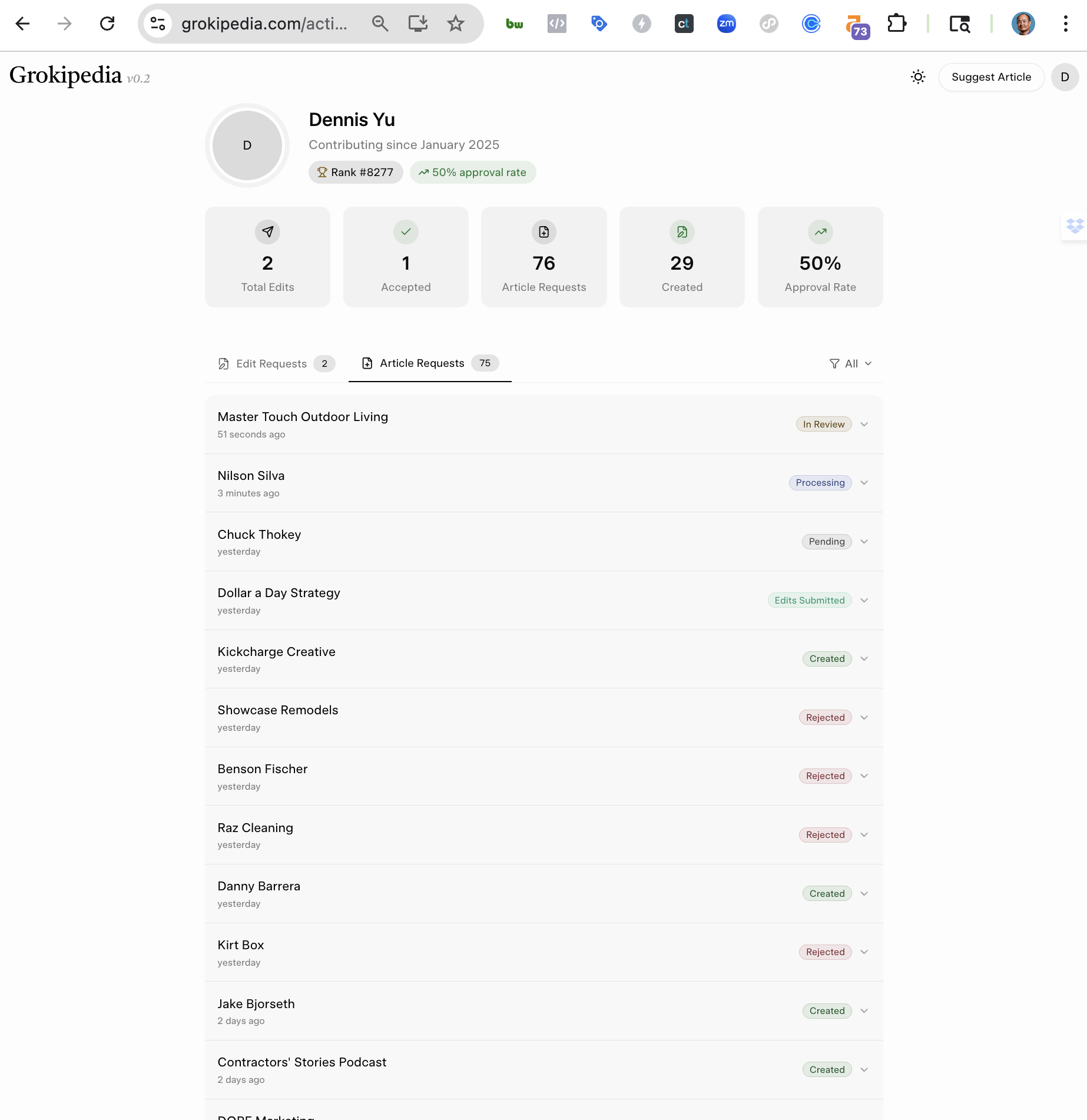Bookmark this page with the star icon

[x=456, y=24]
